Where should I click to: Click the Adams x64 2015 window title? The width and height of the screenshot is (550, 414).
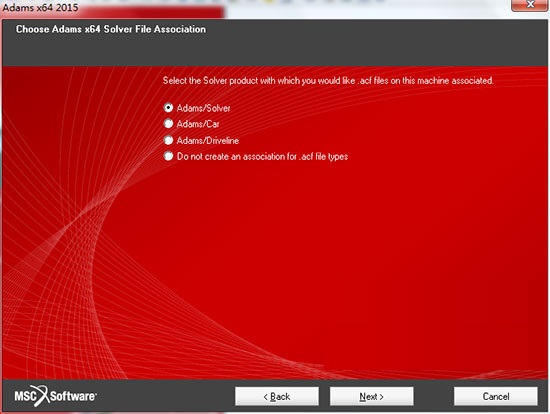pyautogui.click(x=40, y=7)
